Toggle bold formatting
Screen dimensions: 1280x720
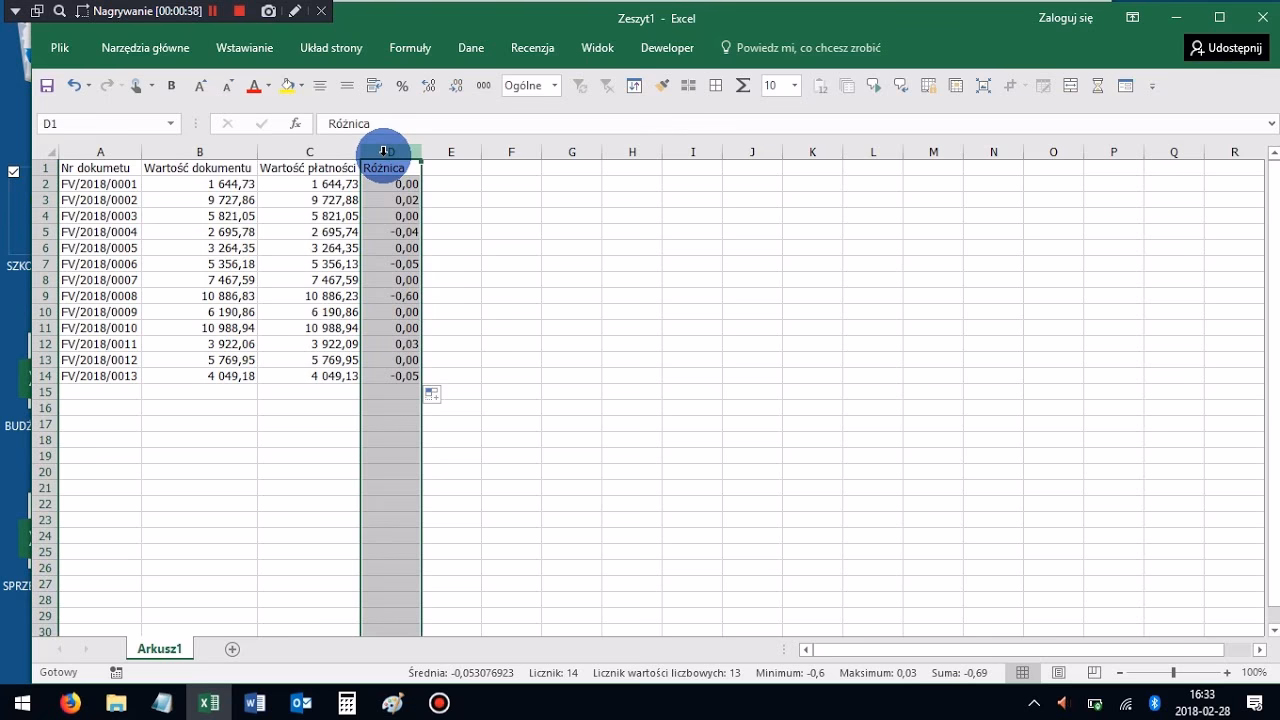(171, 86)
